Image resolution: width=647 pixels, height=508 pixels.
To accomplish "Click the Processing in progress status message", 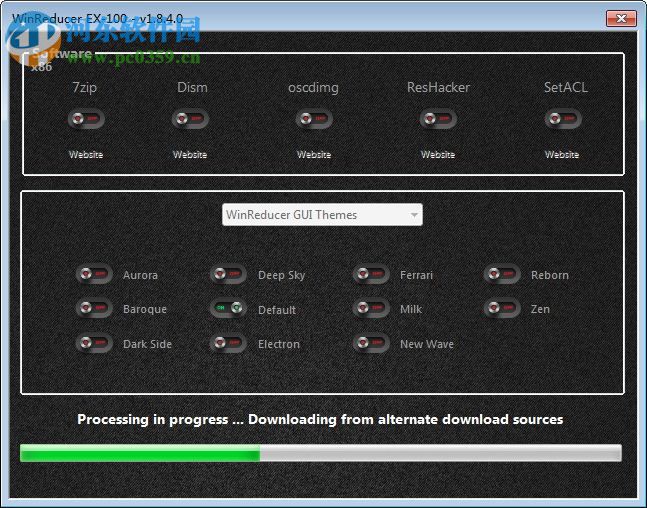I will 320,420.
